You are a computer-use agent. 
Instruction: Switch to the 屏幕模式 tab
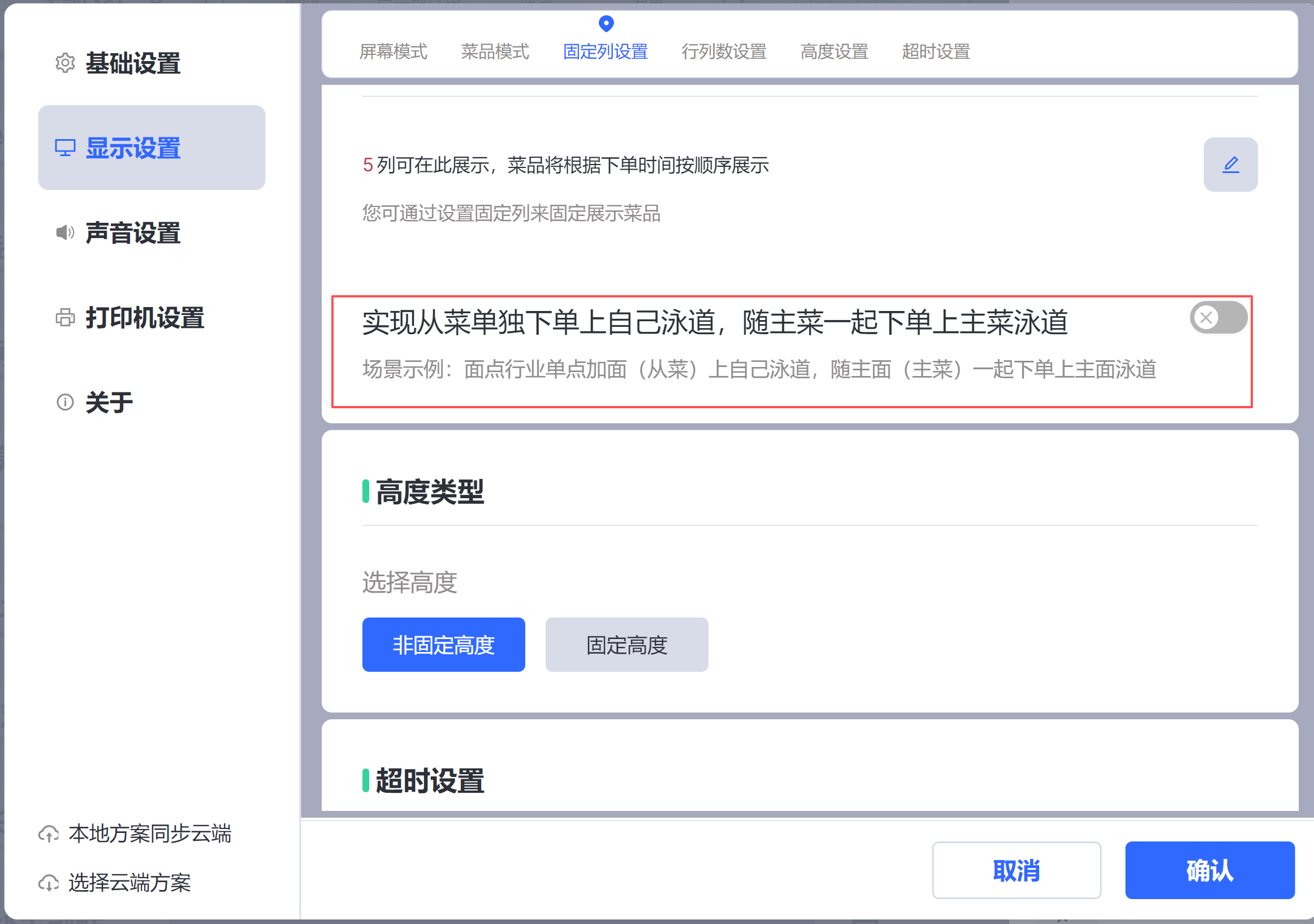(392, 51)
